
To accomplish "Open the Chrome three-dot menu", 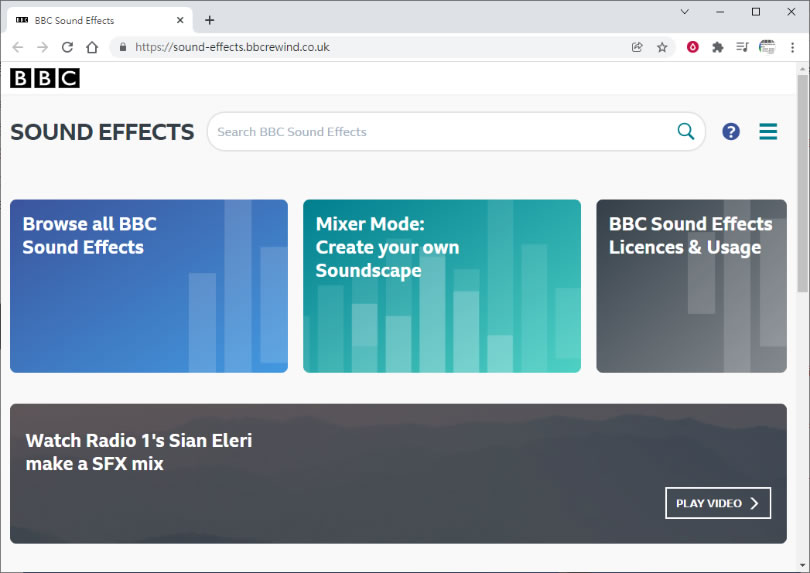I will pos(792,47).
